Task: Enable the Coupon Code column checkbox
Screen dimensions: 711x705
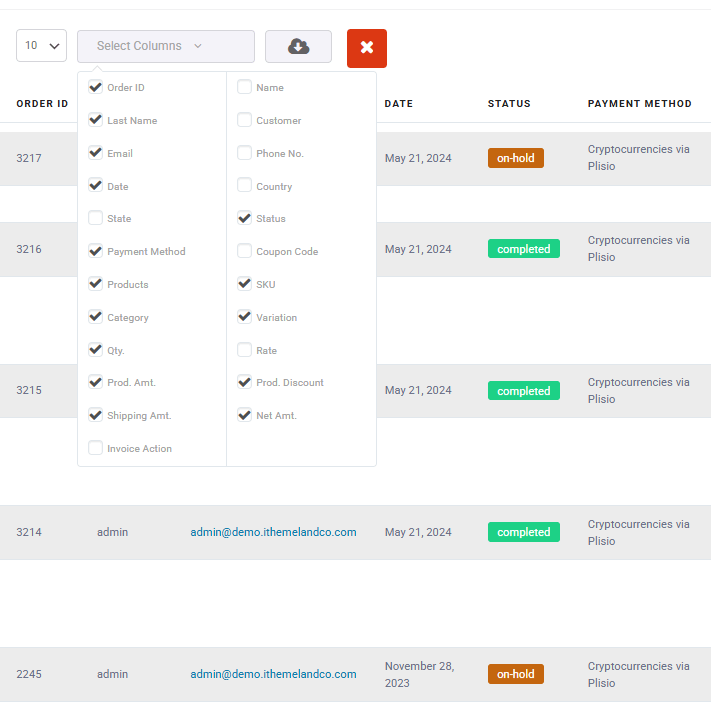Action: [x=244, y=251]
